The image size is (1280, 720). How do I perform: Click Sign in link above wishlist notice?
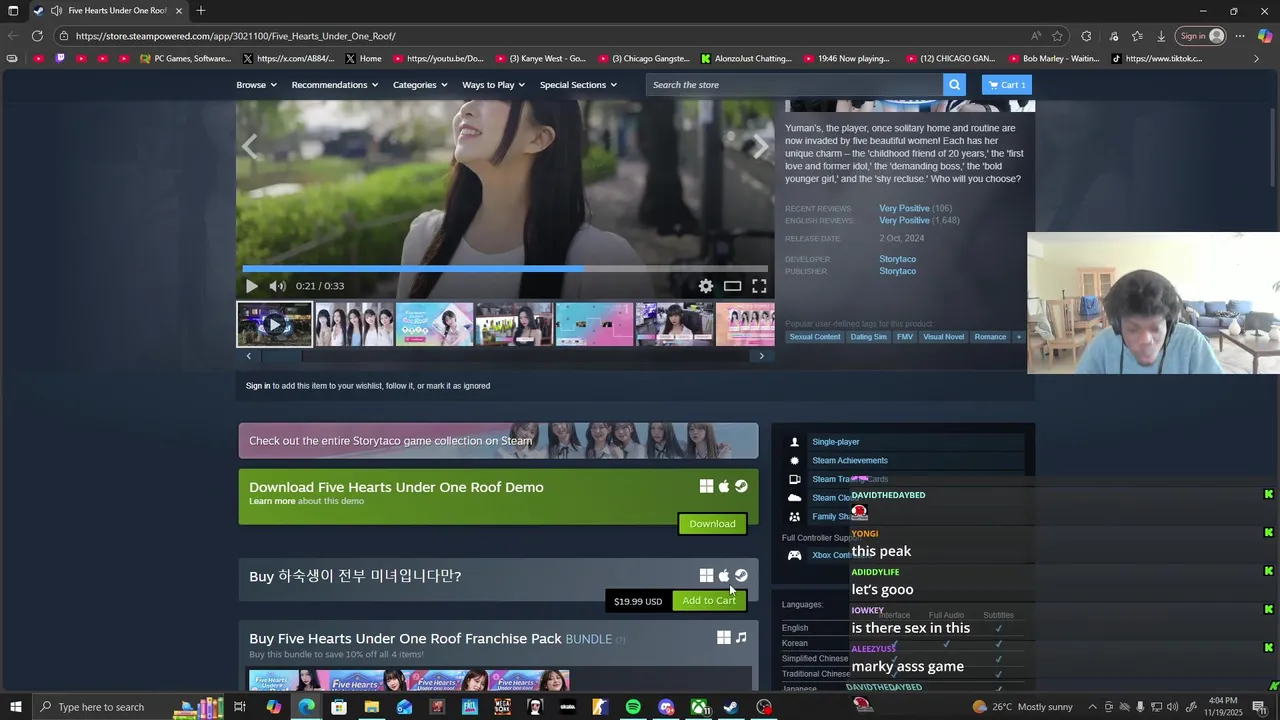(258, 386)
